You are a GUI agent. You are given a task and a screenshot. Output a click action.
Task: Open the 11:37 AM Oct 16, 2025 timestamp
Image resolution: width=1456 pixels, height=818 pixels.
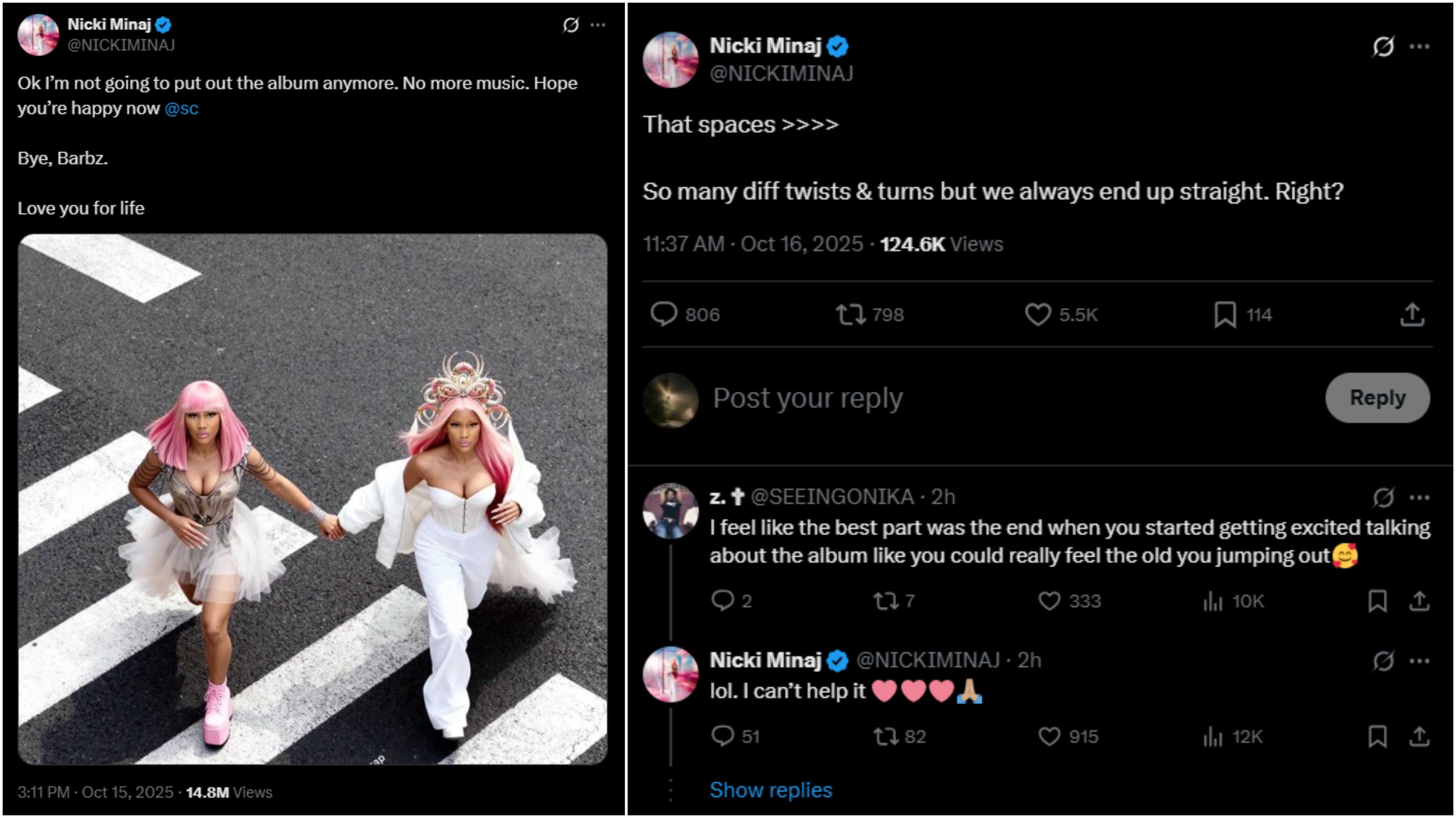pyautogui.click(x=753, y=244)
